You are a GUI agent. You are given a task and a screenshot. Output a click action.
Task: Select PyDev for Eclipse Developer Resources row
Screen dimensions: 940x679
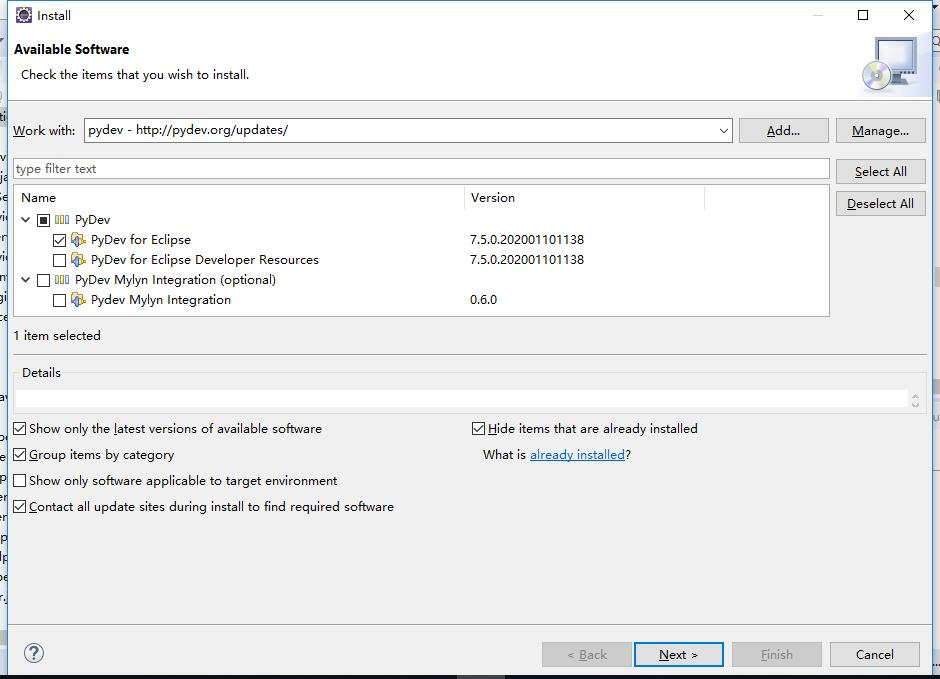205,259
